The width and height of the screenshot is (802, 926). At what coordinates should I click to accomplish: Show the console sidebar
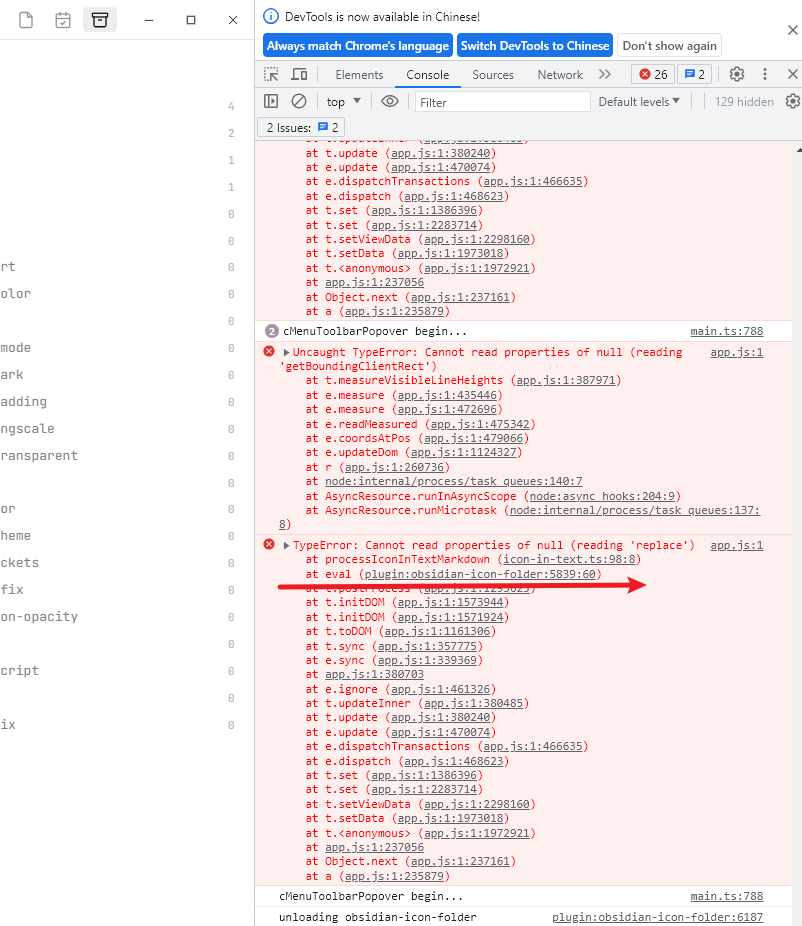coord(271,102)
